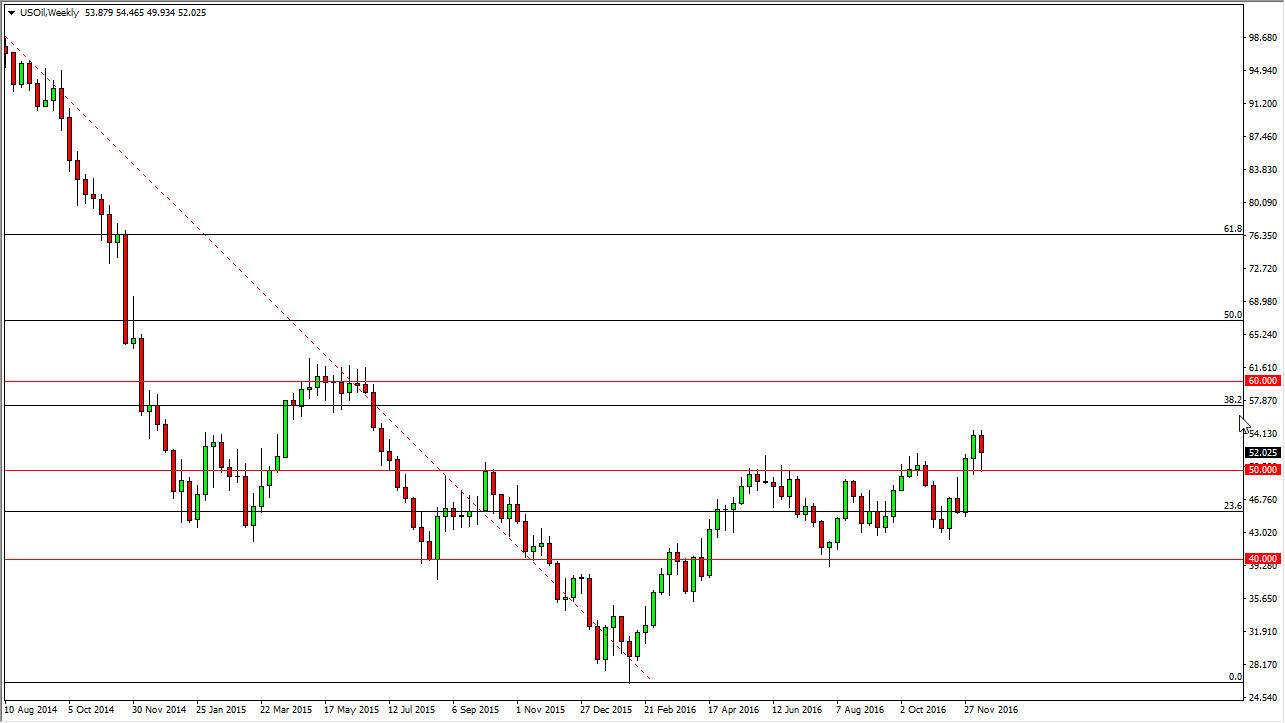Click the 30 Nov 2014 date label

(x=158, y=710)
